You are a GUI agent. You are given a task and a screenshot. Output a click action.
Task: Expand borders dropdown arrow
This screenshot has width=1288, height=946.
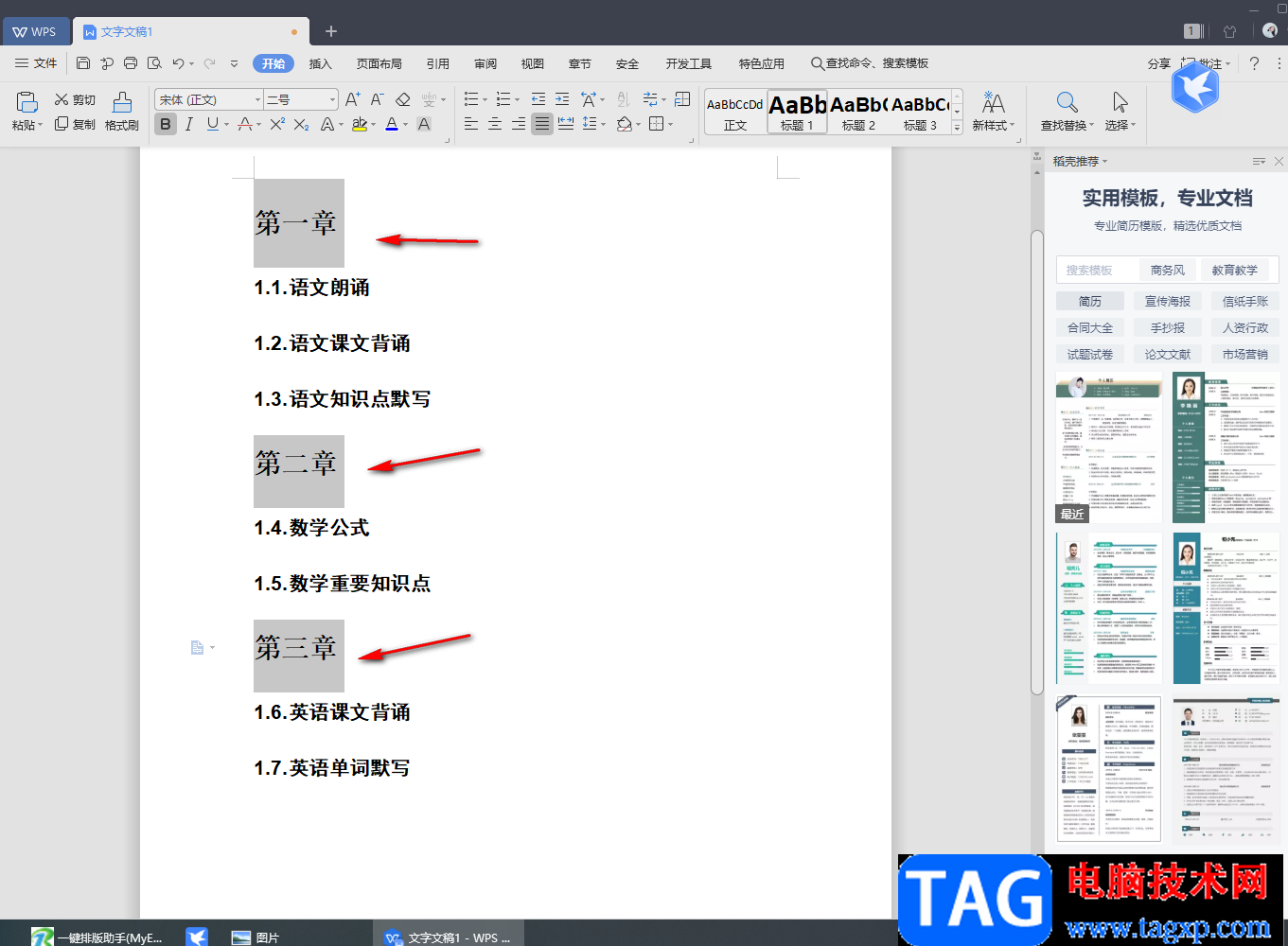[x=670, y=124]
